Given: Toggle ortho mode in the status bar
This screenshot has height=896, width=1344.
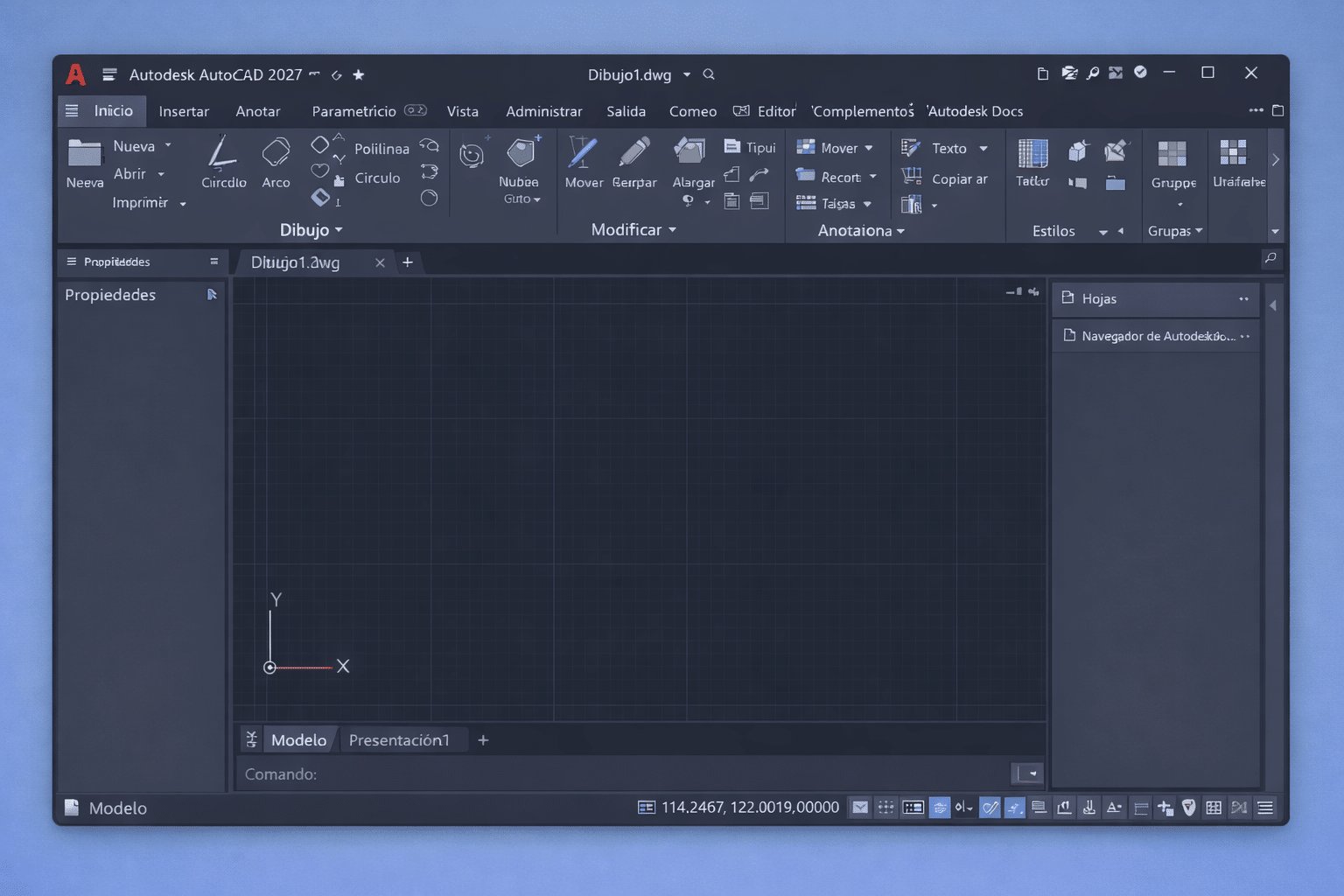Looking at the screenshot, I should click(x=939, y=808).
